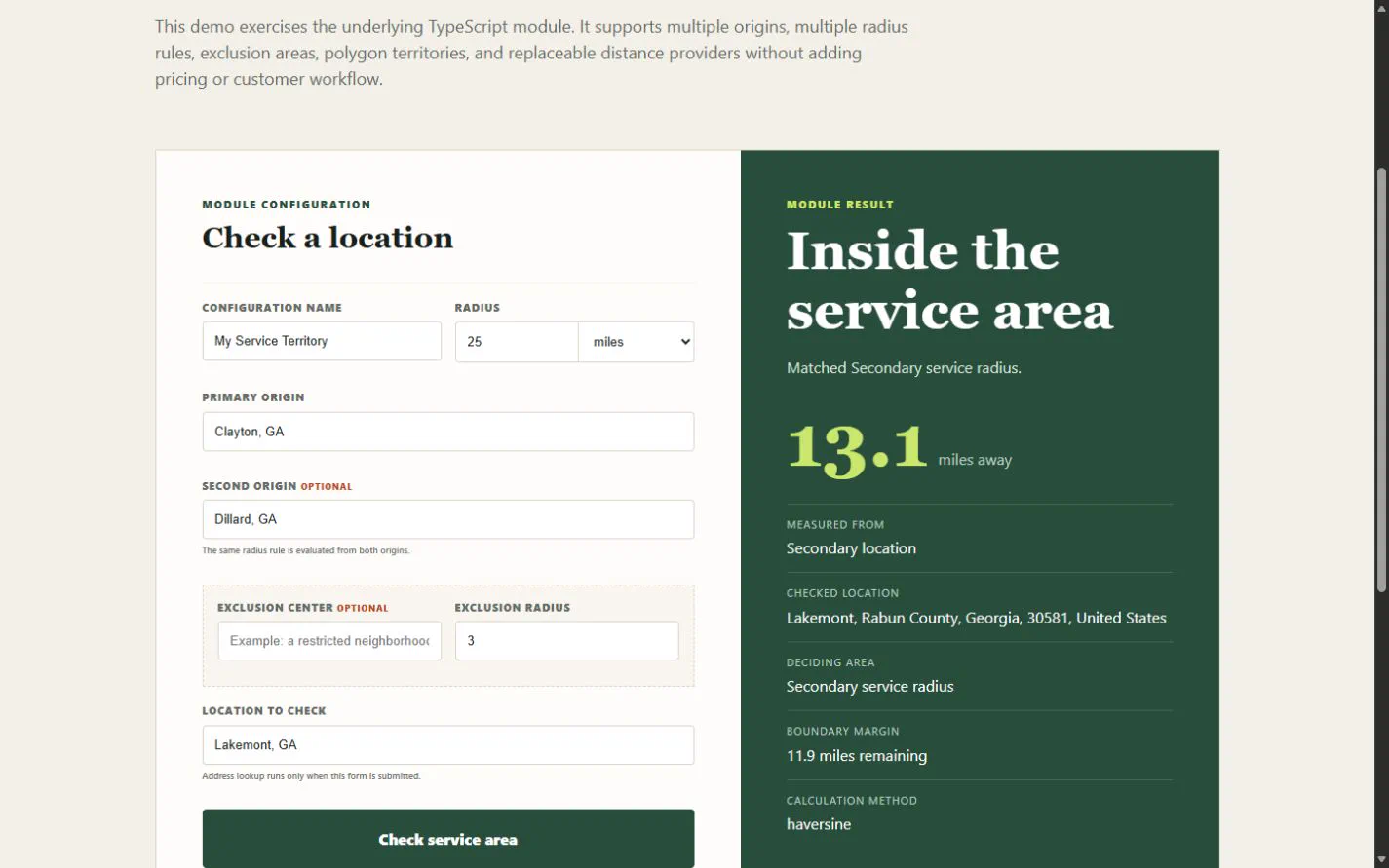Click the 'same radius rule' helper text
The image size is (1389, 868).
(x=305, y=550)
